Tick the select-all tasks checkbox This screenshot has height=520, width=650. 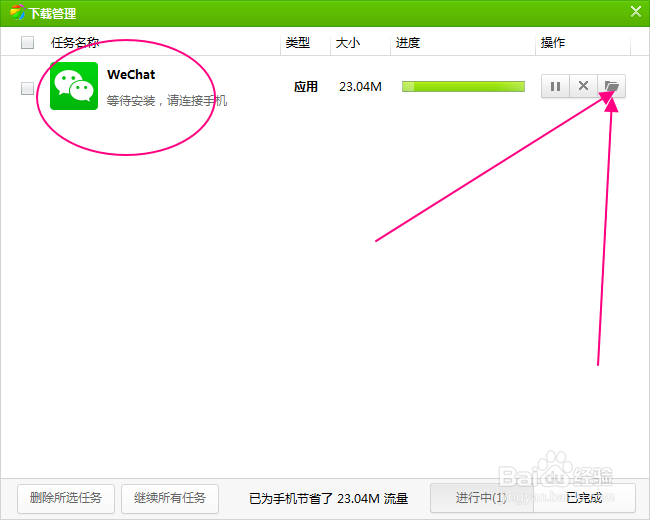click(27, 42)
